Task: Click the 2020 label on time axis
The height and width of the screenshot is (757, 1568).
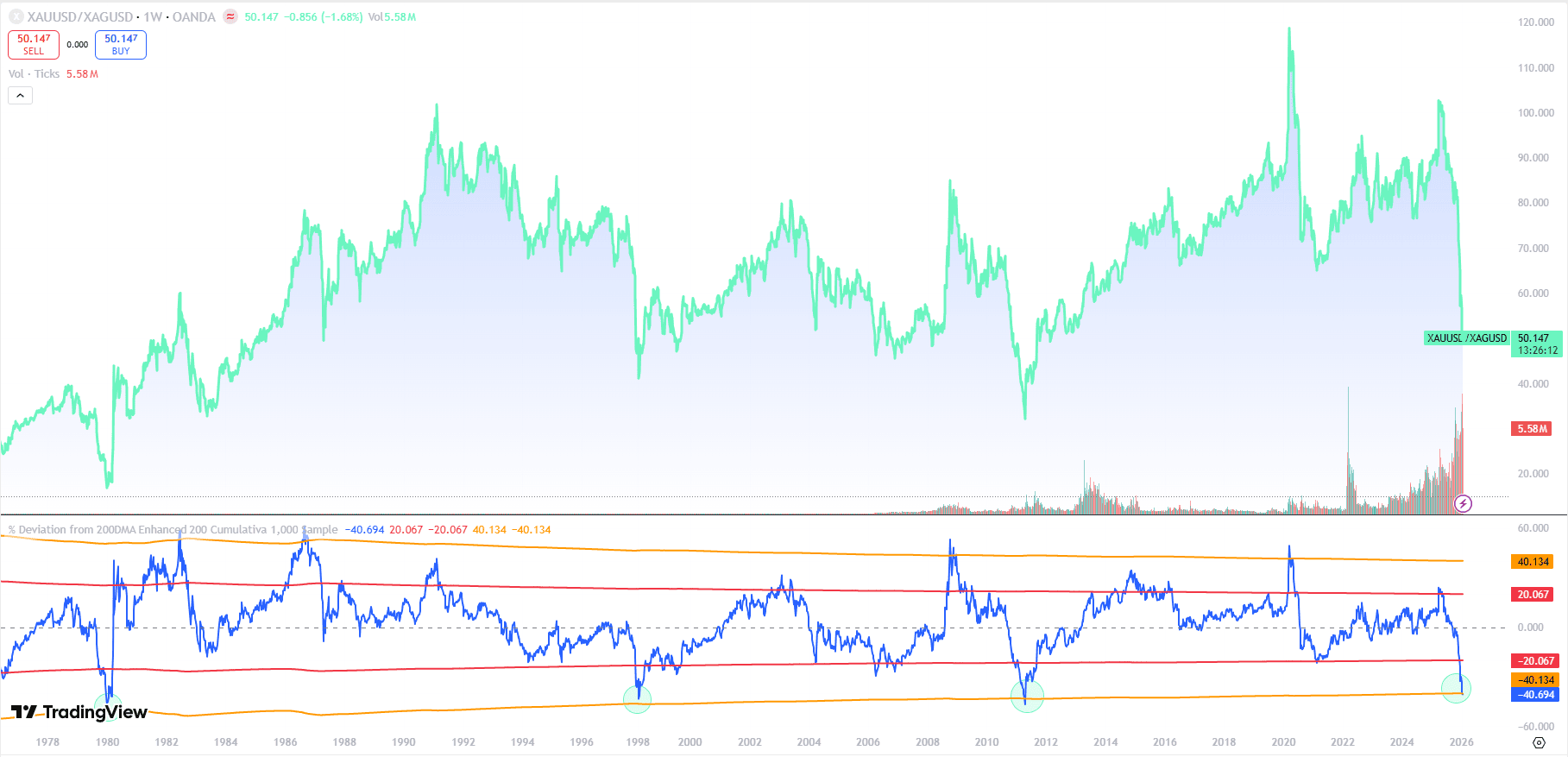Action: pos(1283,742)
